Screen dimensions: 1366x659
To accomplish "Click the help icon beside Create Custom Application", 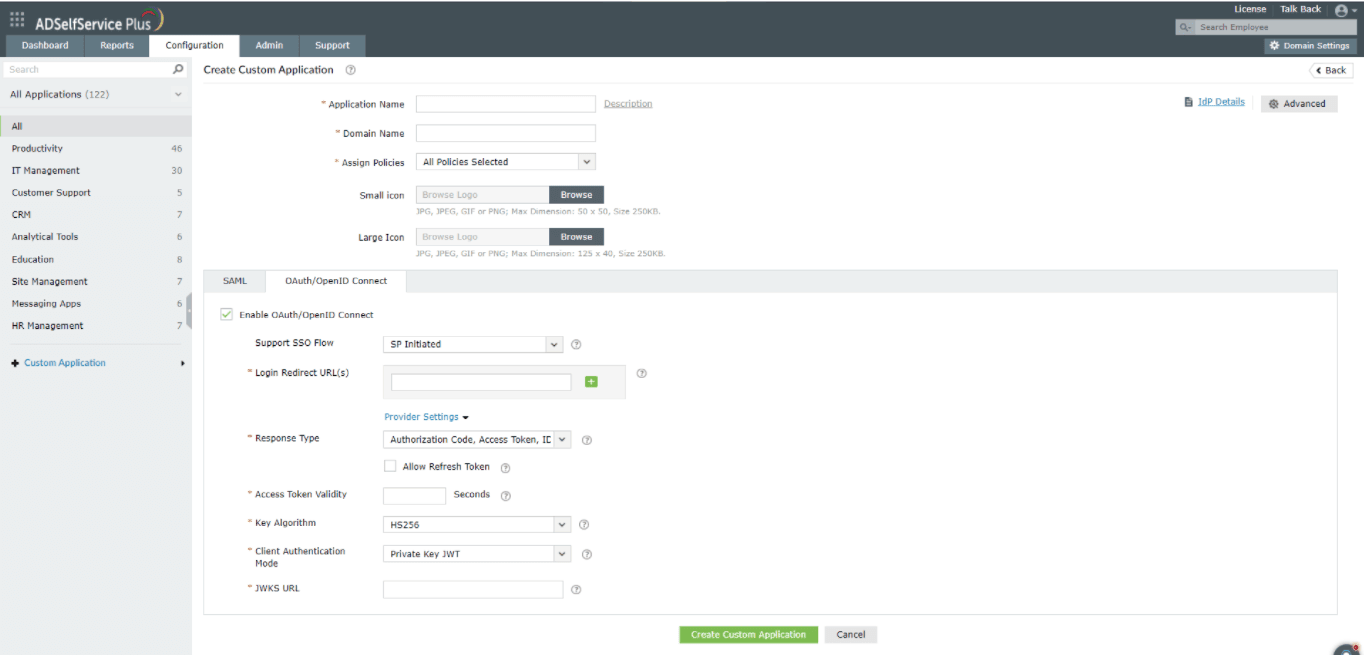I will [349, 69].
